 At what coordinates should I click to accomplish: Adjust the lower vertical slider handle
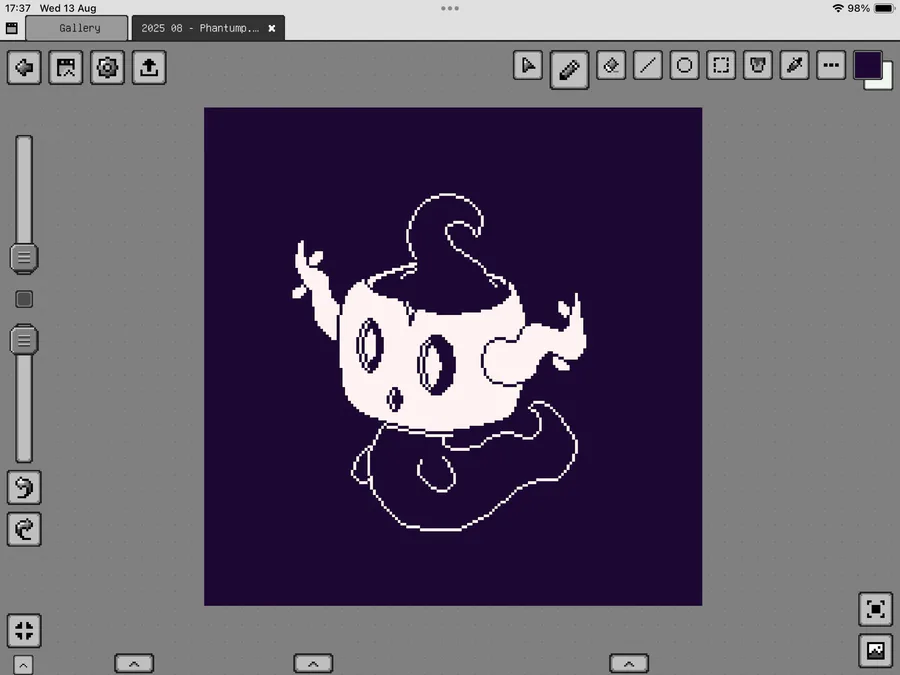[x=24, y=340]
